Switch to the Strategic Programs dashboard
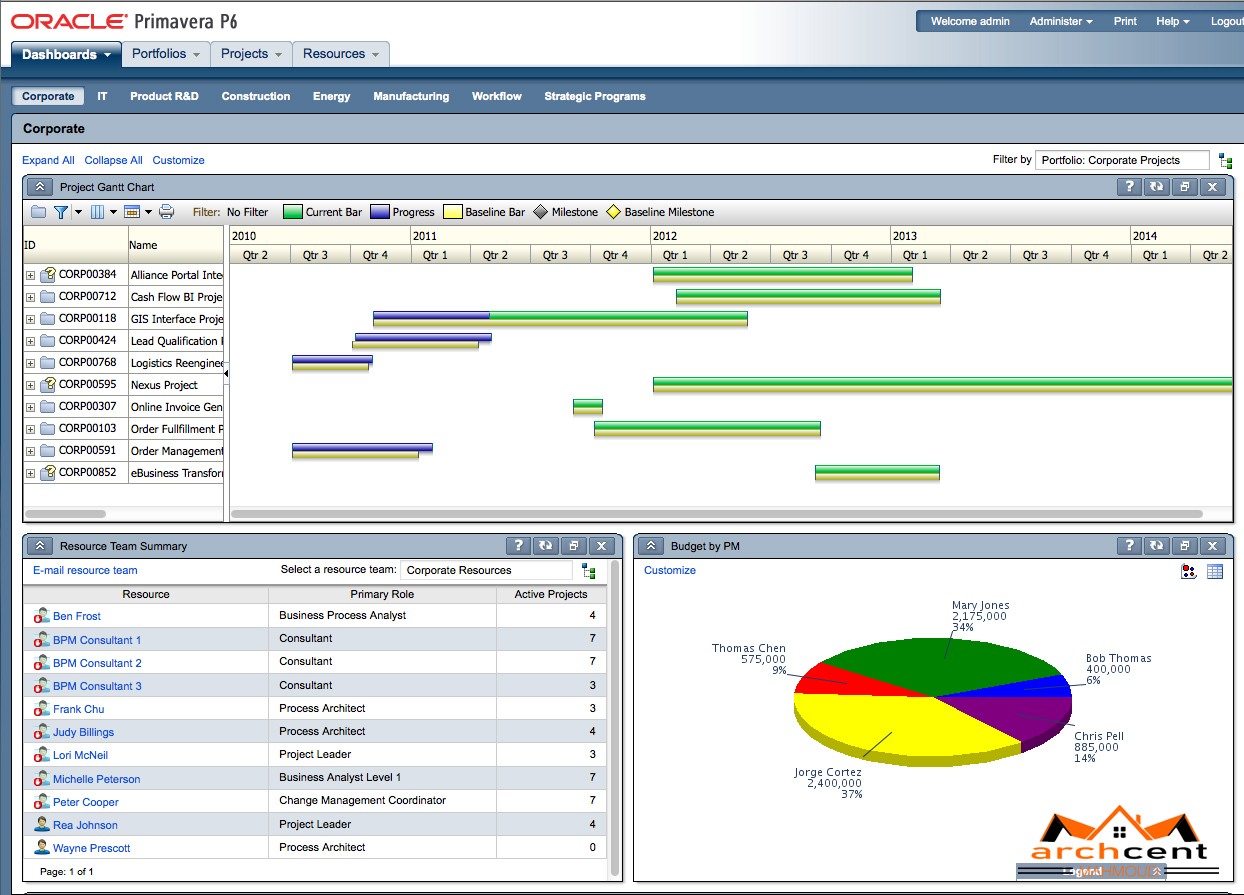This screenshot has height=895, width=1244. click(x=595, y=96)
